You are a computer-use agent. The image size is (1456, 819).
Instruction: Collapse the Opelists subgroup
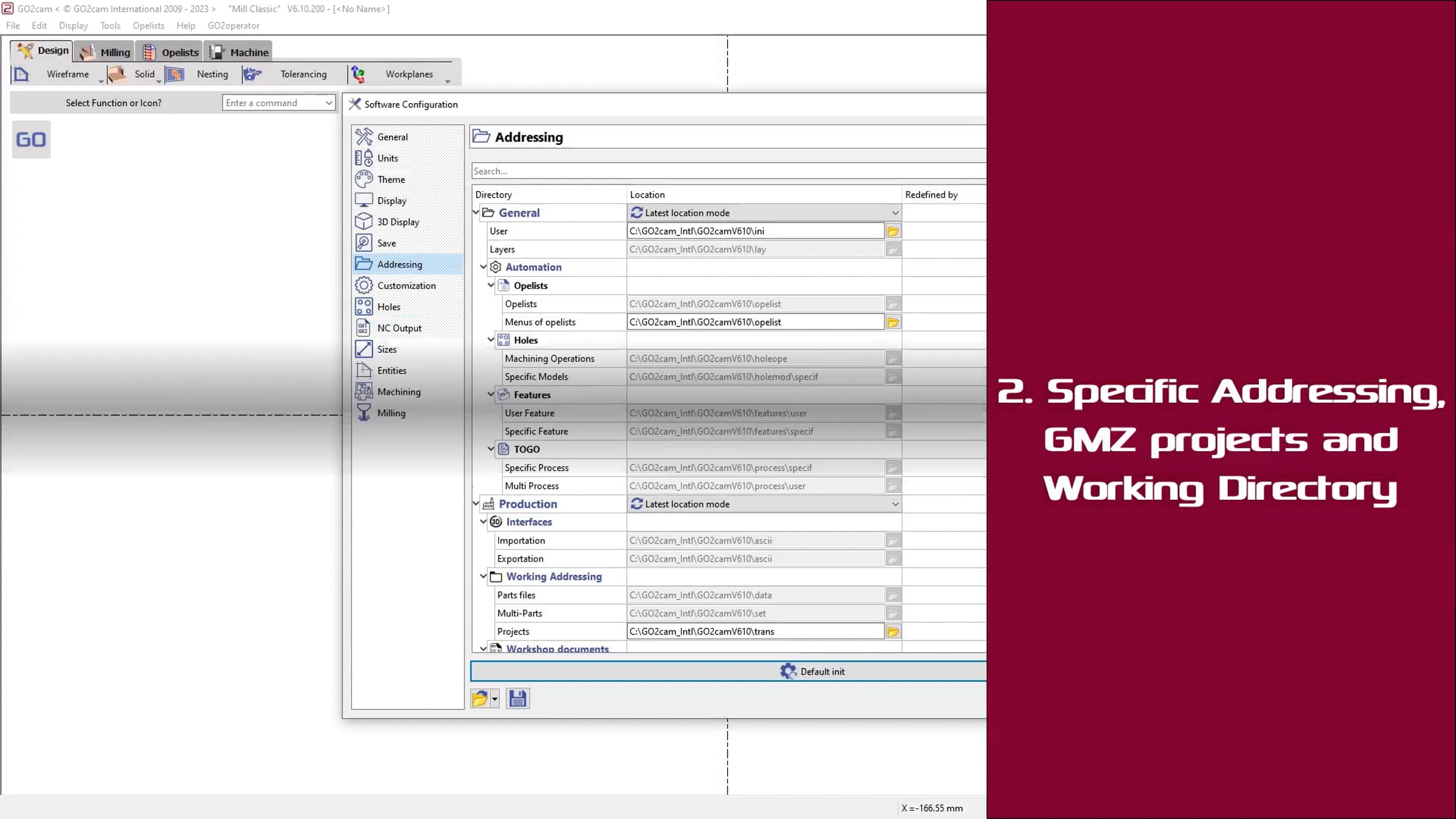pos(491,285)
